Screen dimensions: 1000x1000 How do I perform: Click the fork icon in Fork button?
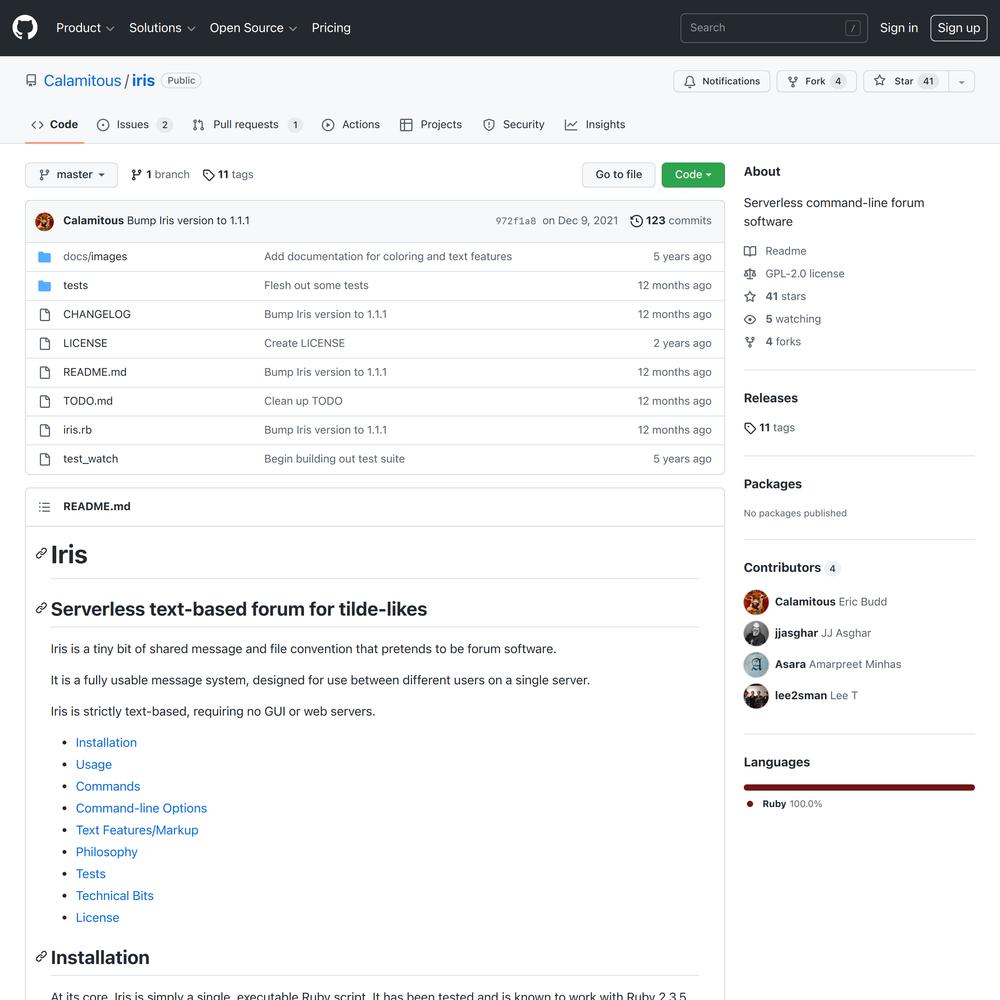click(x=793, y=82)
